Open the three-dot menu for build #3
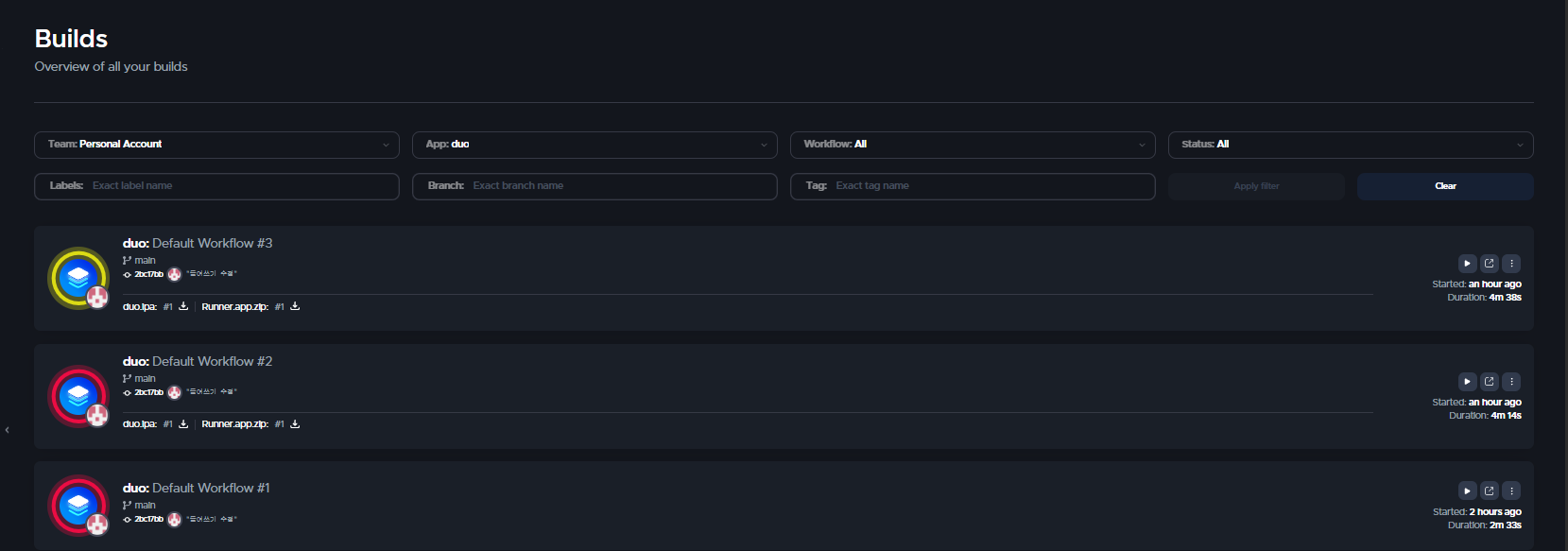Image resolution: width=1568 pixels, height=551 pixels. tap(1511, 264)
